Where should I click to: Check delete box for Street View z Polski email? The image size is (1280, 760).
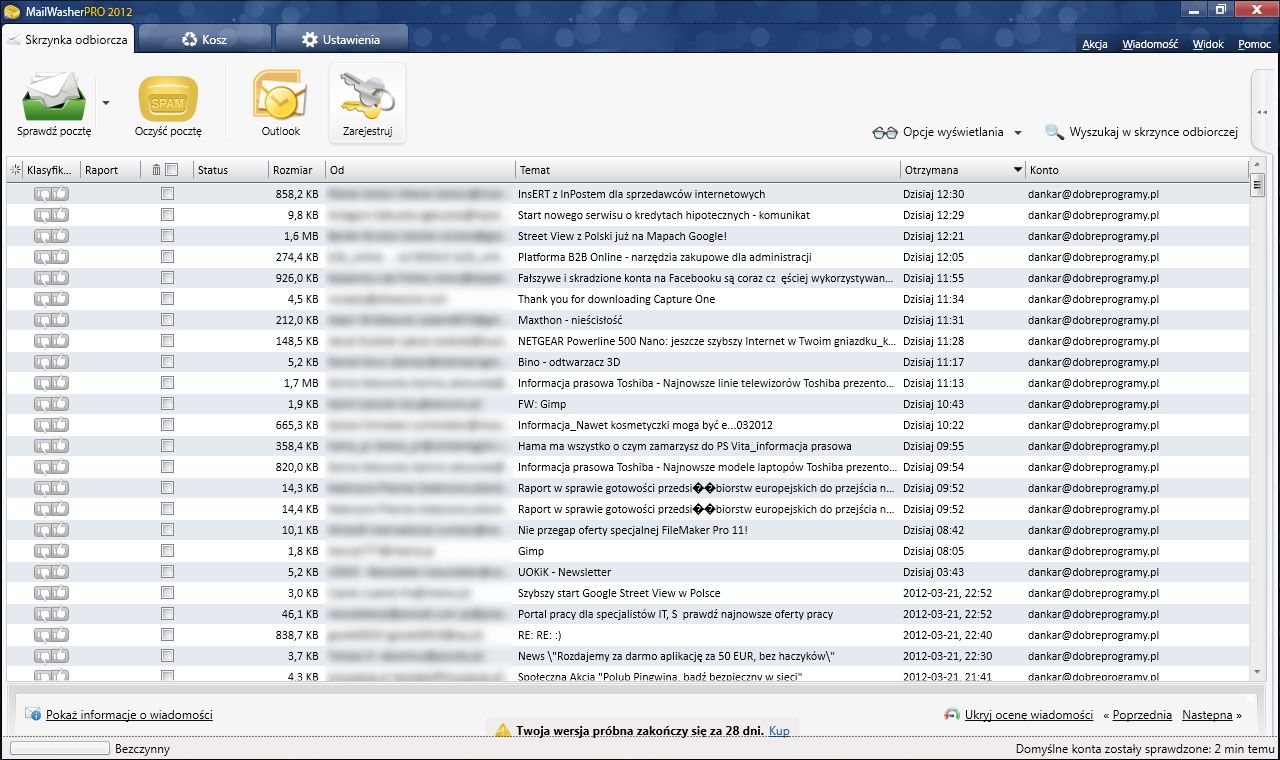point(167,236)
